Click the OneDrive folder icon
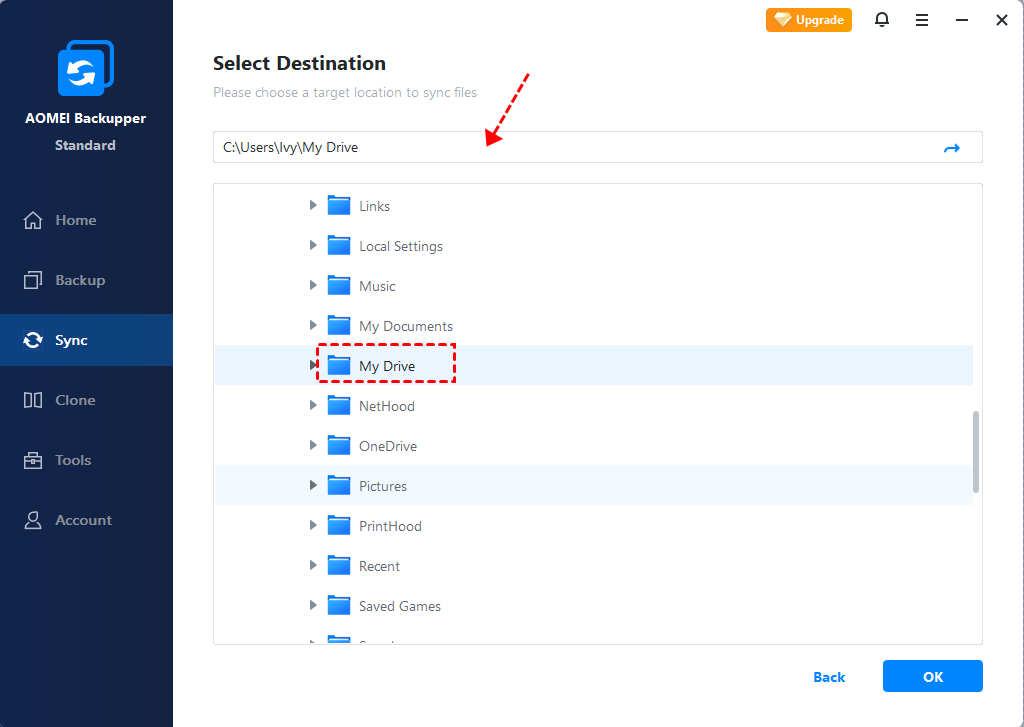The image size is (1024, 727). (x=339, y=446)
